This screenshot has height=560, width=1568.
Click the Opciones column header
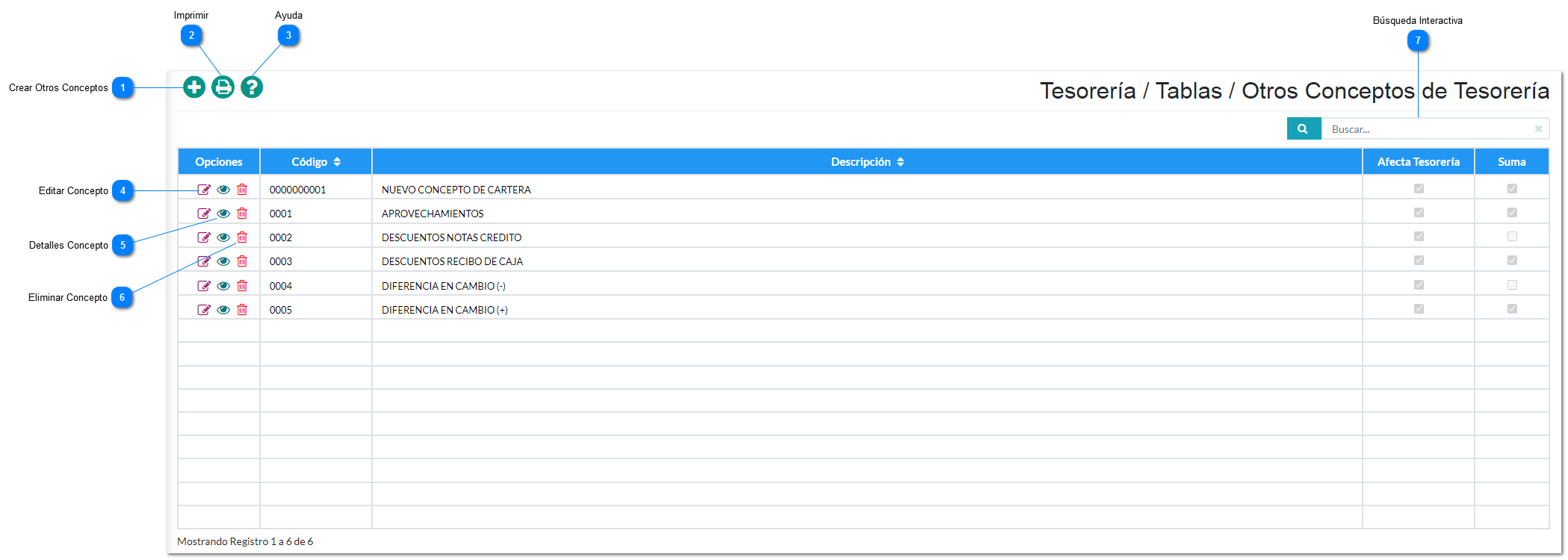219,162
